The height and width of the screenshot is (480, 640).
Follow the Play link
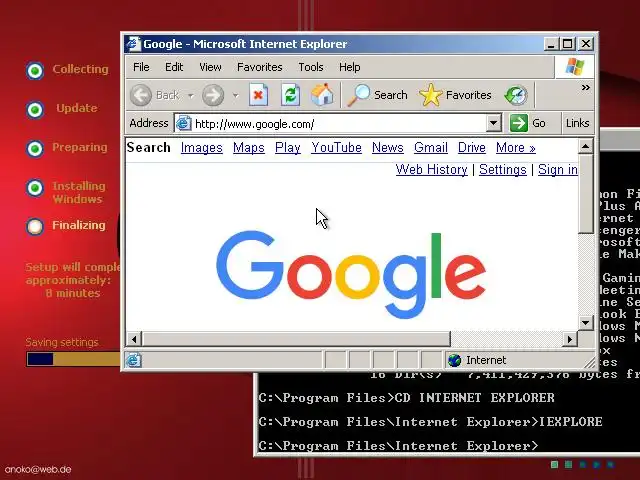[x=288, y=147]
